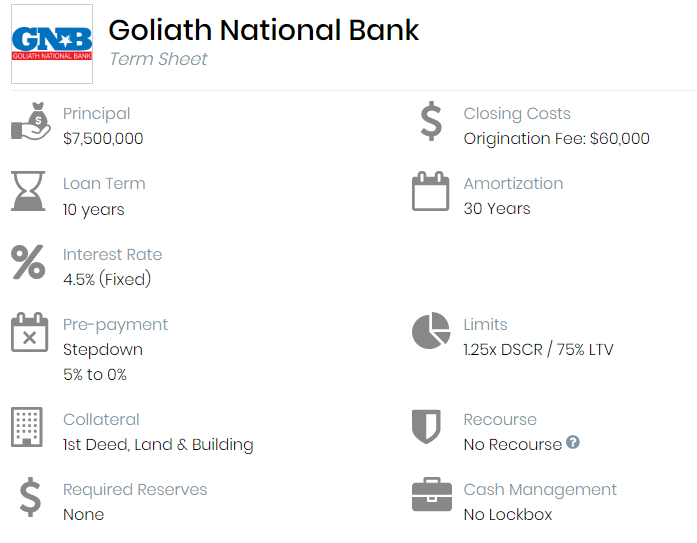Click the percent sign Interest Rate icon
Viewport: 697px width, 543px height.
pos(28,262)
